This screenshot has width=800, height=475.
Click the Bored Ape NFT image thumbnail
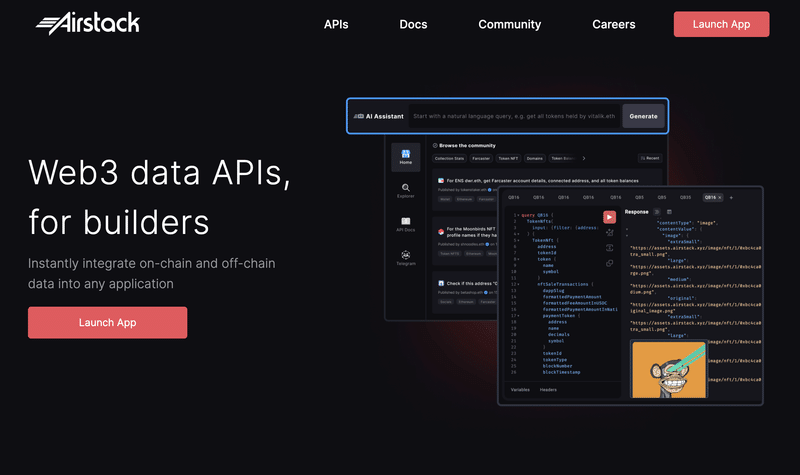coord(669,369)
